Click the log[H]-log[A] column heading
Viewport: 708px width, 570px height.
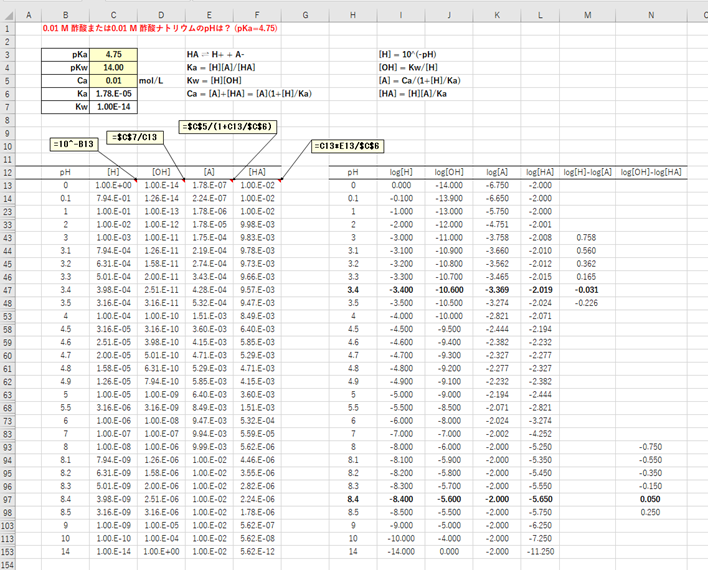coord(587,173)
